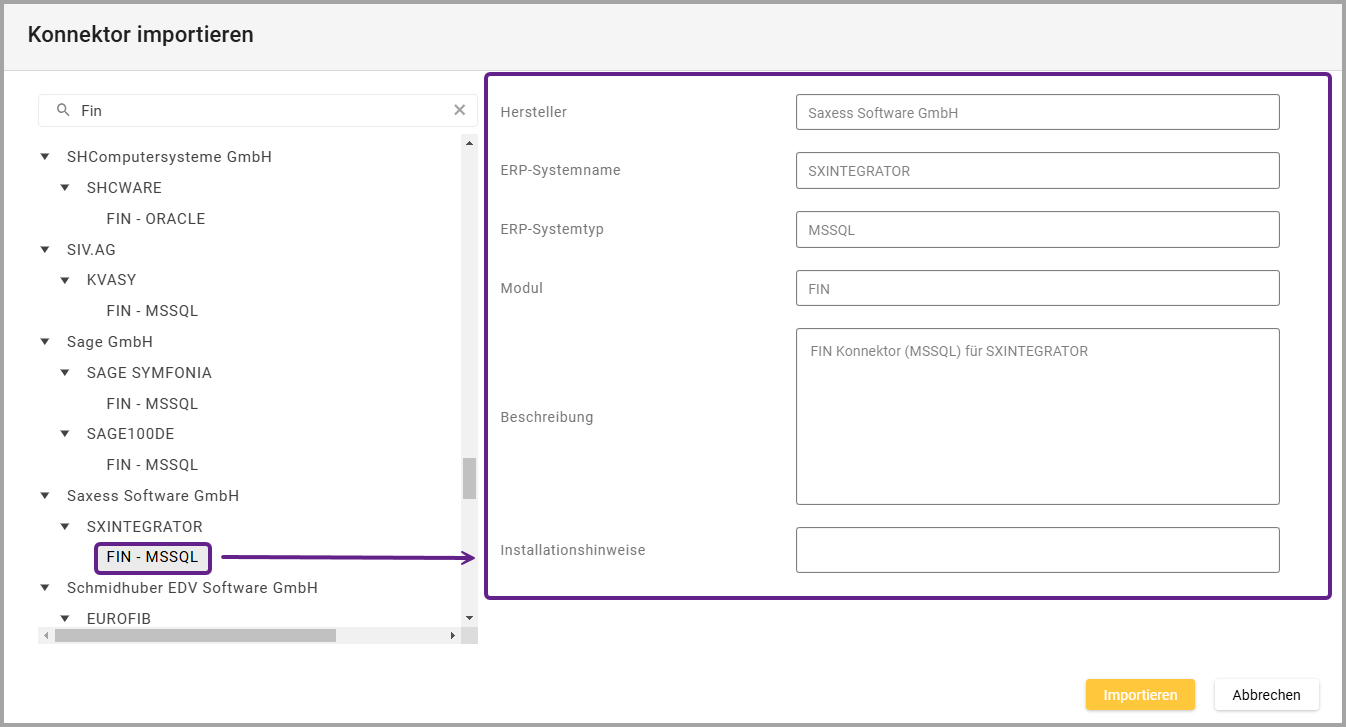Click the Abbrechen button
Screen dimensions: 1346x727
[1266, 695]
